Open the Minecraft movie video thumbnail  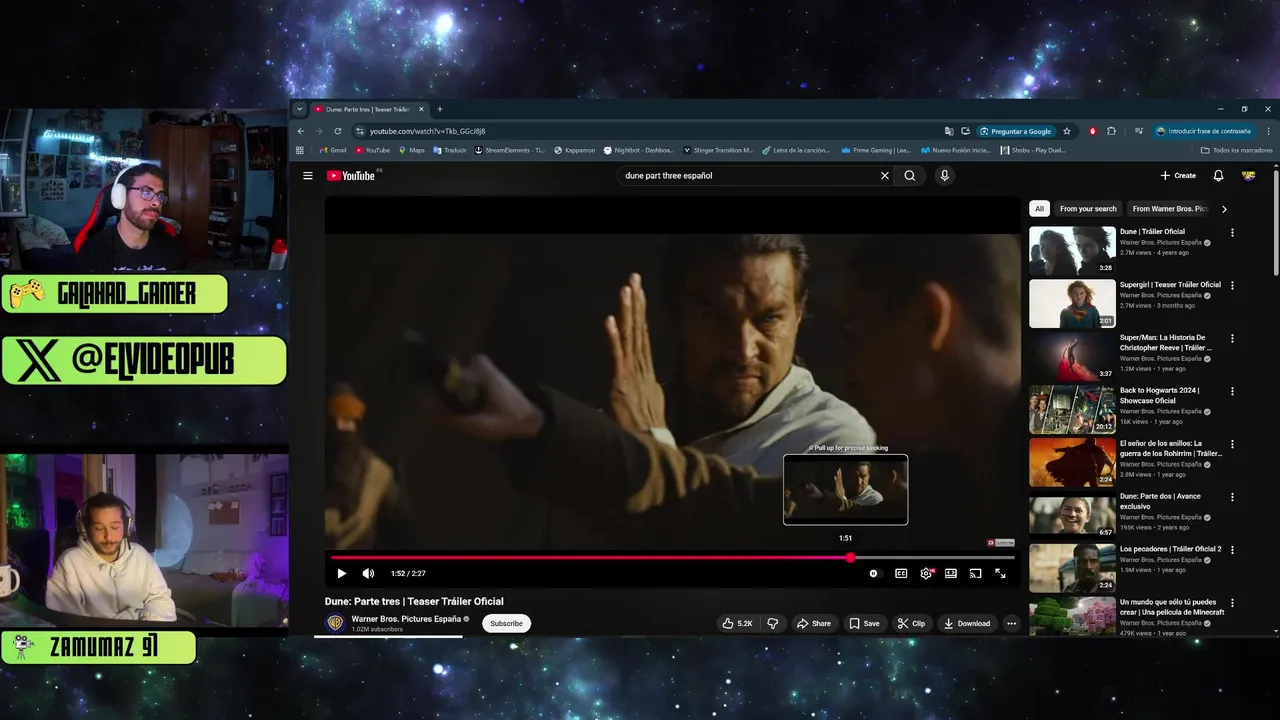1072,617
